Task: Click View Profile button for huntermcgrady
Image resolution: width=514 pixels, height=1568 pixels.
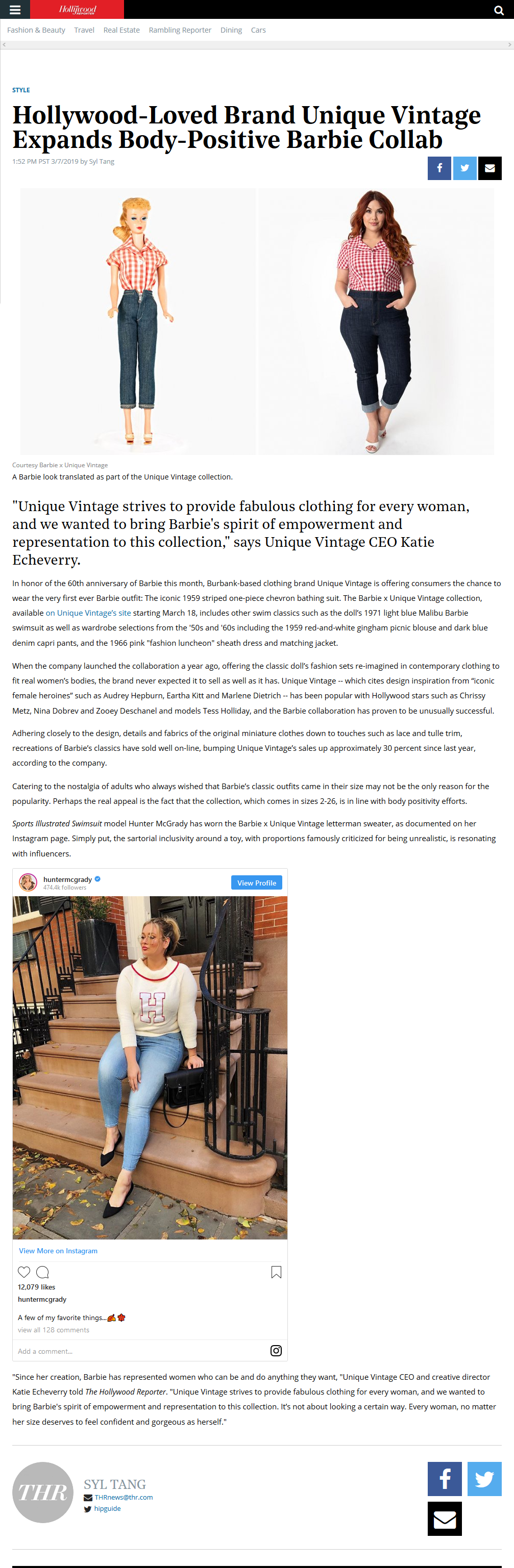Action: [256, 882]
